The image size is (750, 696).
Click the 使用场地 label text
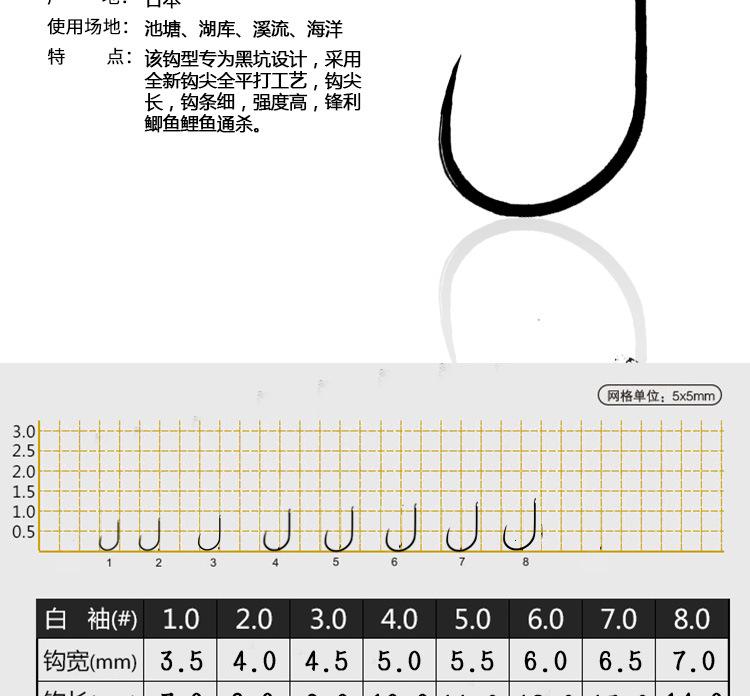pos(88,27)
